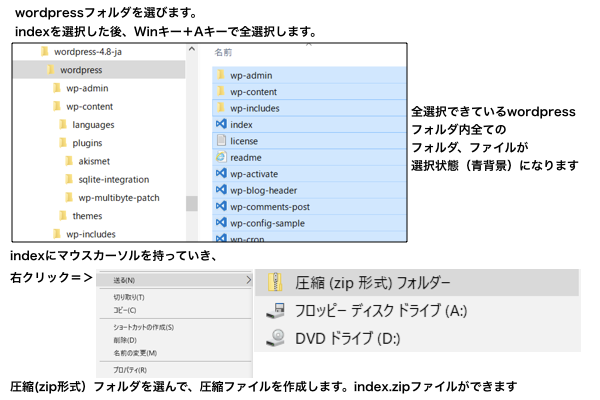
Task: Click the wordpress-4.8-ja folder icon in tree
Action: point(45,51)
